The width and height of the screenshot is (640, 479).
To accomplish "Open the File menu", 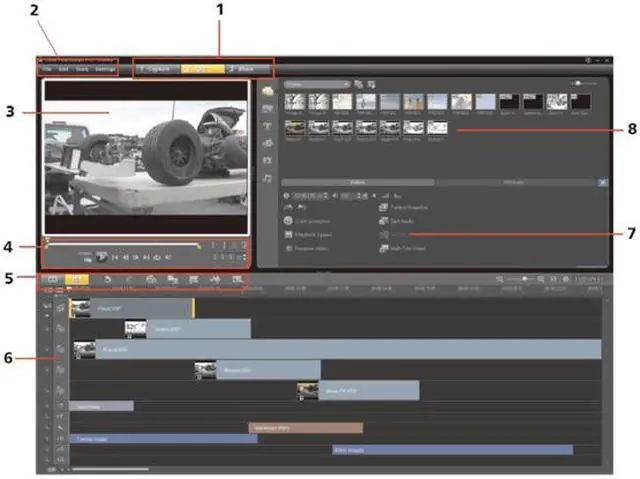I will pos(47,69).
